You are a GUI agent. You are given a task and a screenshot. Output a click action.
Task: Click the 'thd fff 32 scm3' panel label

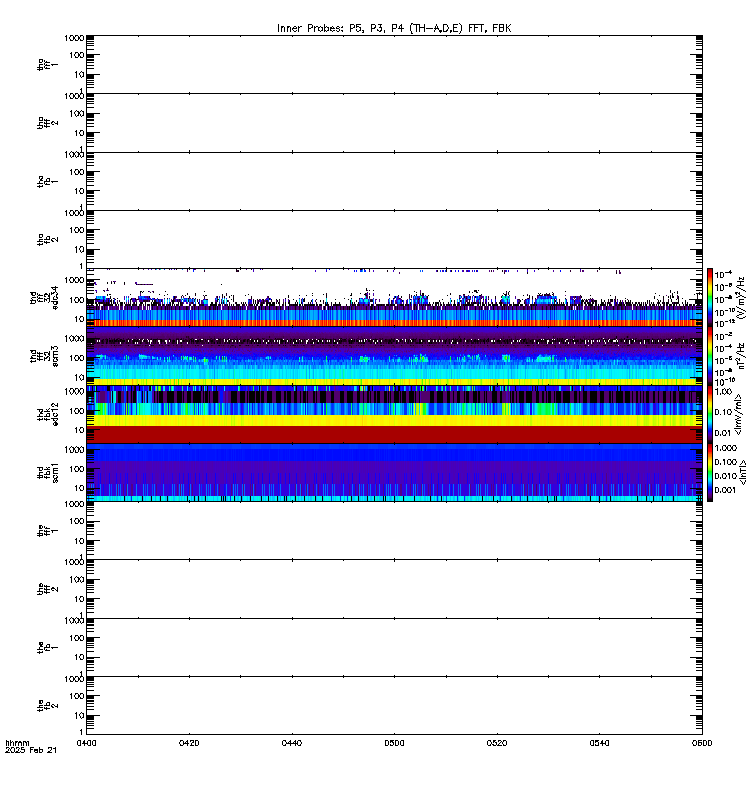pos(44,356)
